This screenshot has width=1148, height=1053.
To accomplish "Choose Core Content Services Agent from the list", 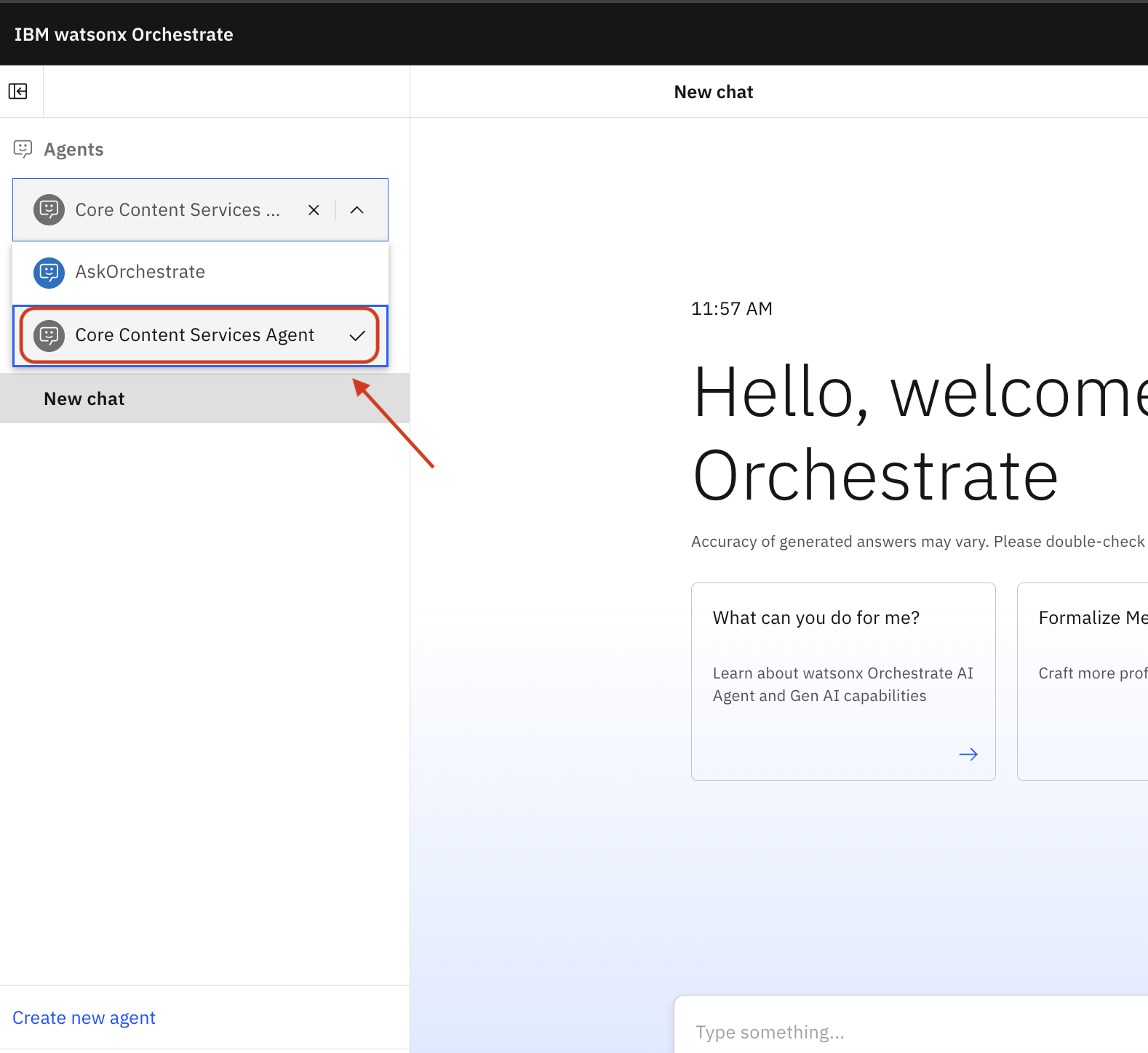I will click(195, 335).
